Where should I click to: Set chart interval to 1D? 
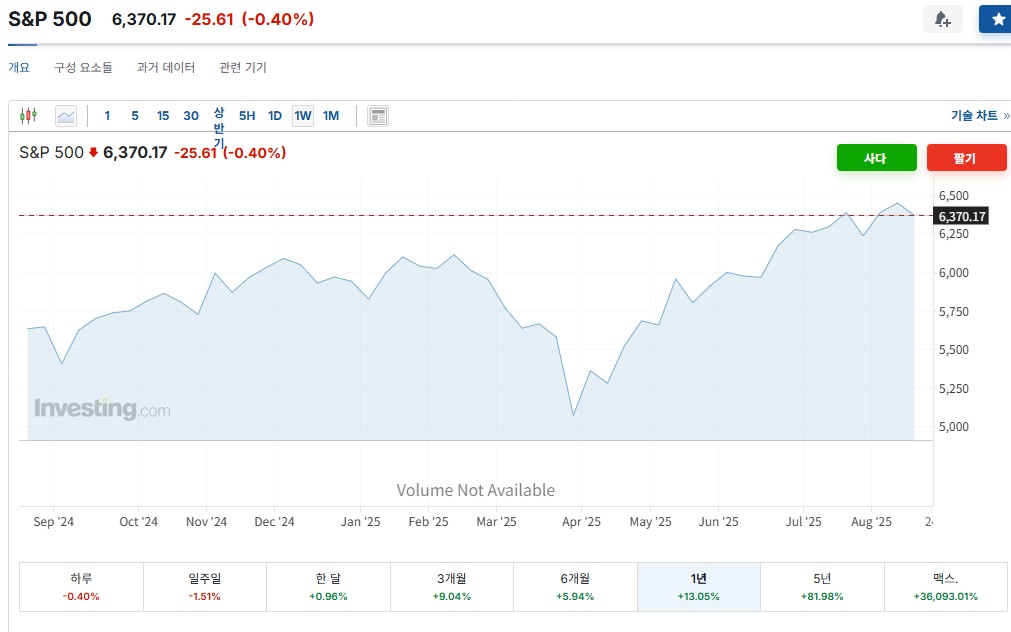click(x=274, y=116)
